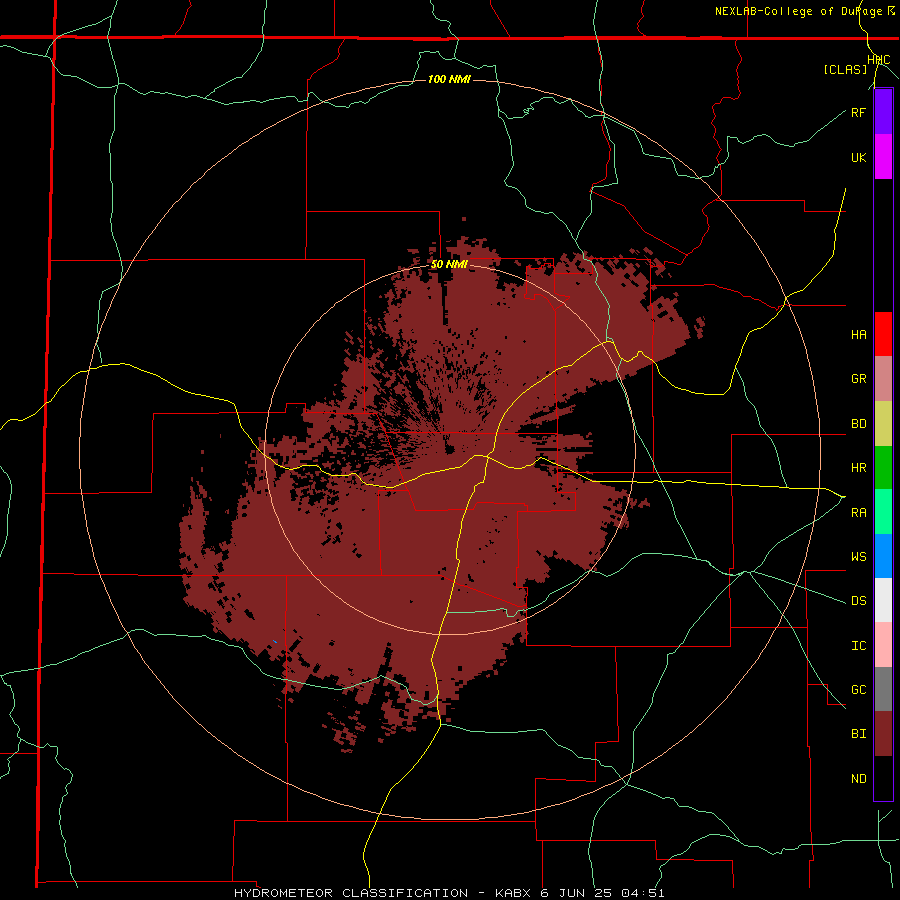900x900 pixels.
Task: Click the 'HHC' product label
Action: click(x=878, y=60)
